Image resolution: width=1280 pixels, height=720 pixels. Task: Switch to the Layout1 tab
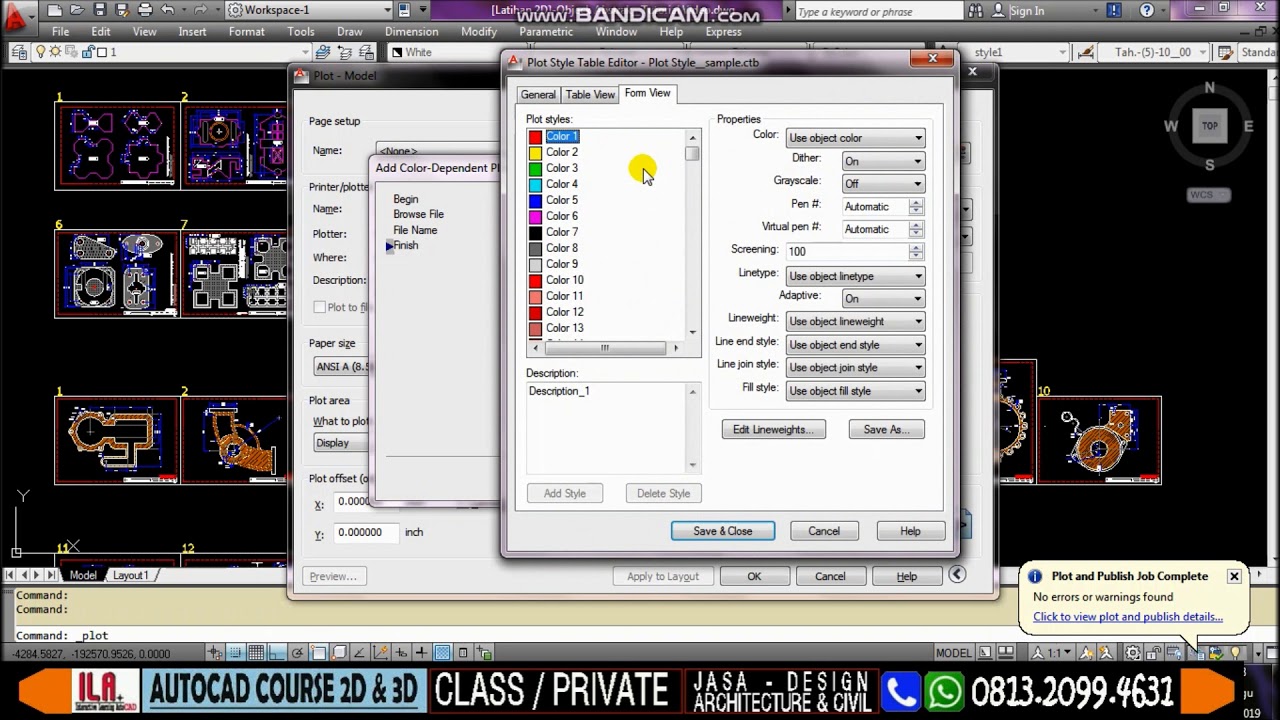[x=130, y=575]
